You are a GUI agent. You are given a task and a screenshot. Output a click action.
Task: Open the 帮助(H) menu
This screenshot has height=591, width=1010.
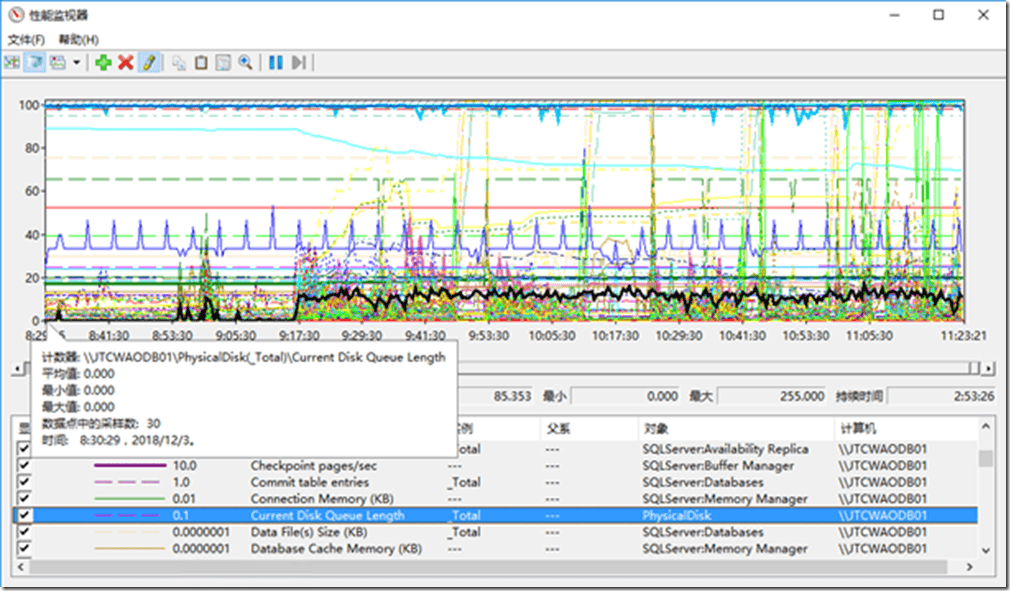pos(78,39)
